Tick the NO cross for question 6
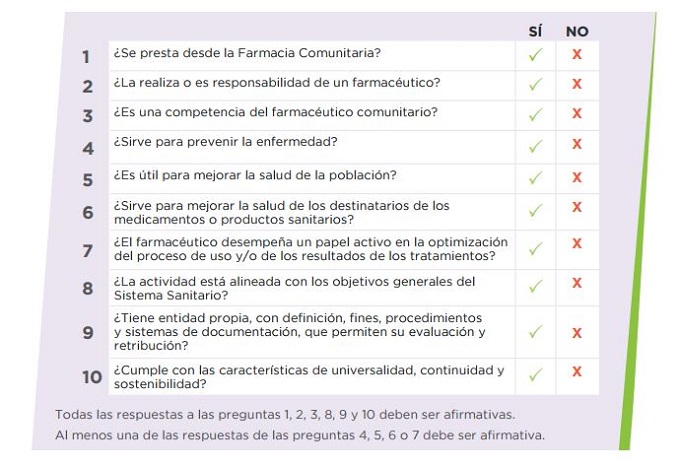 pos(577,209)
